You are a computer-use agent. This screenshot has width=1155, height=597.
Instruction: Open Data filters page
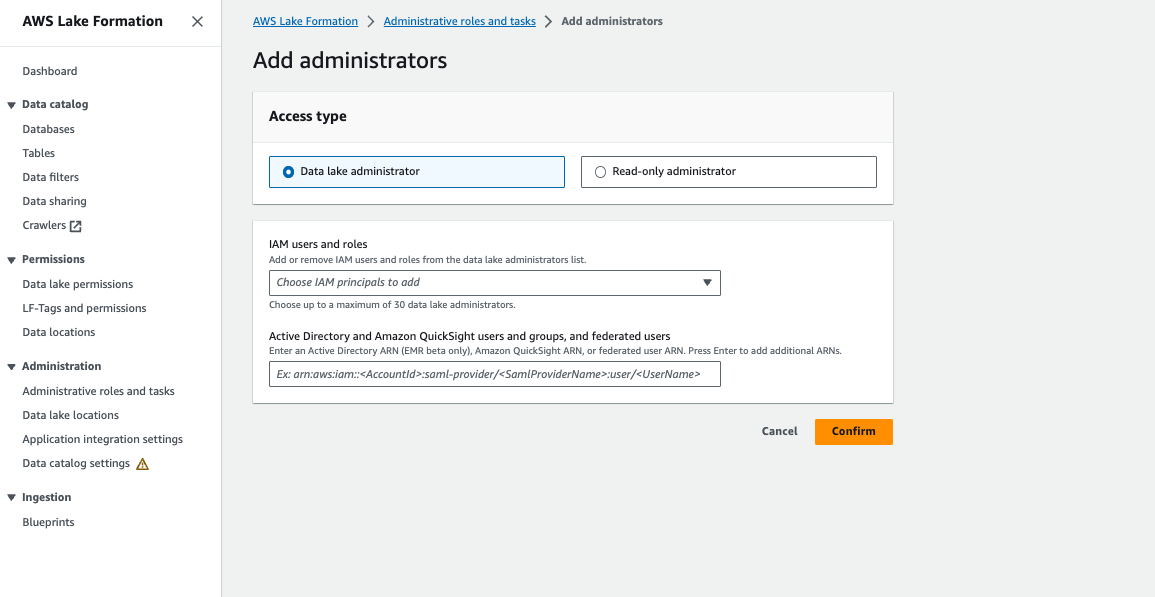pos(50,177)
